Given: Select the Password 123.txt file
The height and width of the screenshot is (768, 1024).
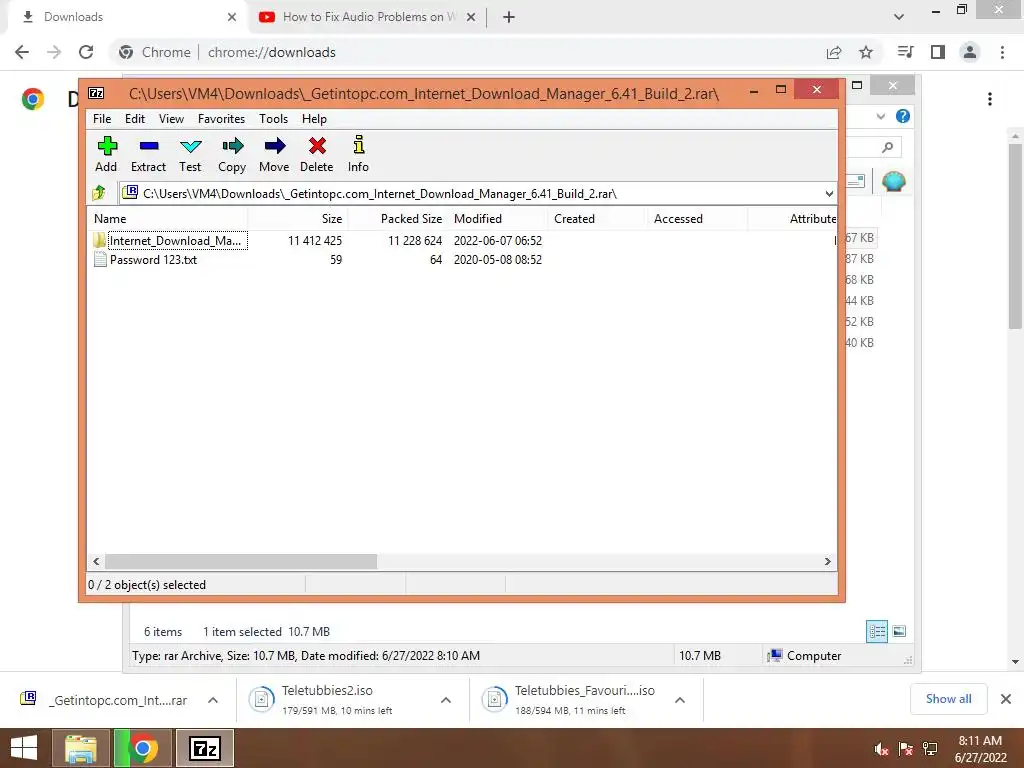Looking at the screenshot, I should [146, 259].
